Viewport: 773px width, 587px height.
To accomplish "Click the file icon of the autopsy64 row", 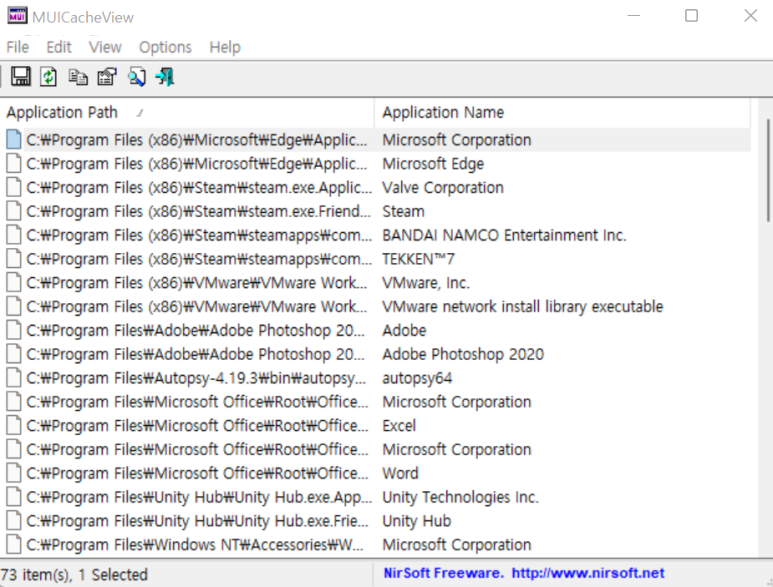I will click(x=14, y=378).
